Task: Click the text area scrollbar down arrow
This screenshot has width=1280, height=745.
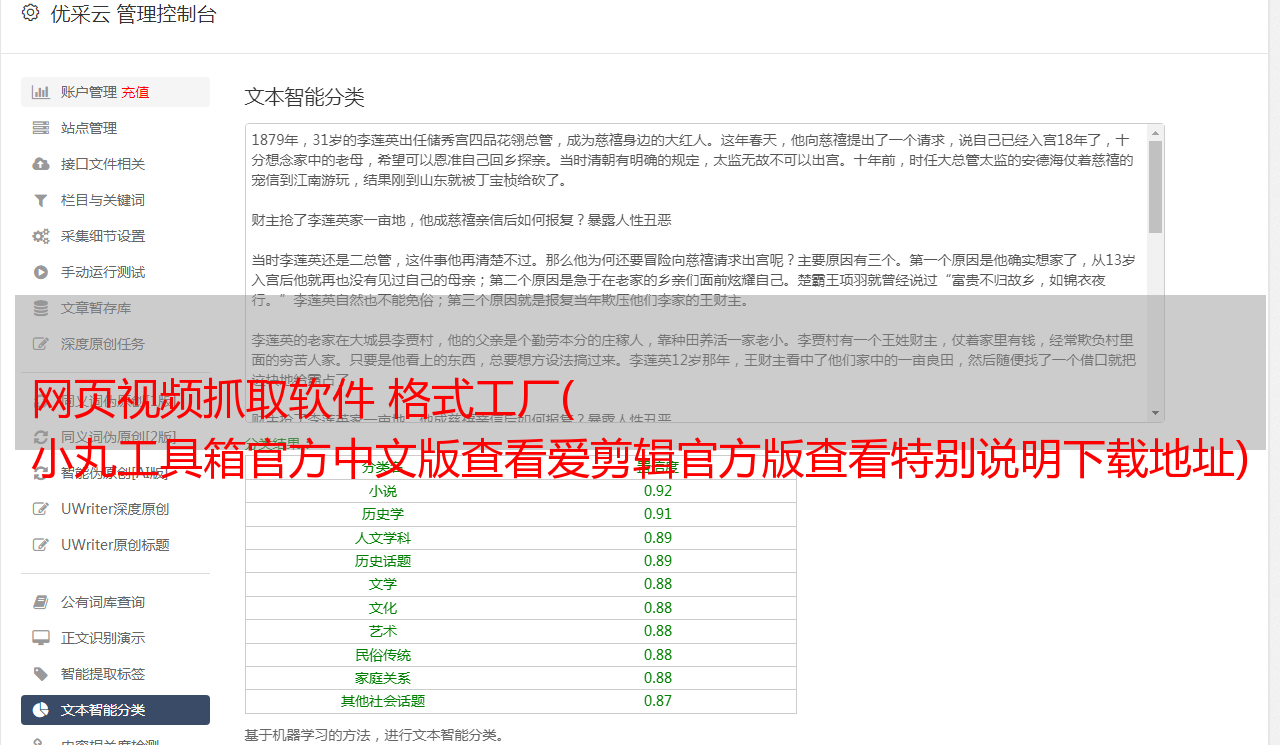Action: click(1155, 413)
